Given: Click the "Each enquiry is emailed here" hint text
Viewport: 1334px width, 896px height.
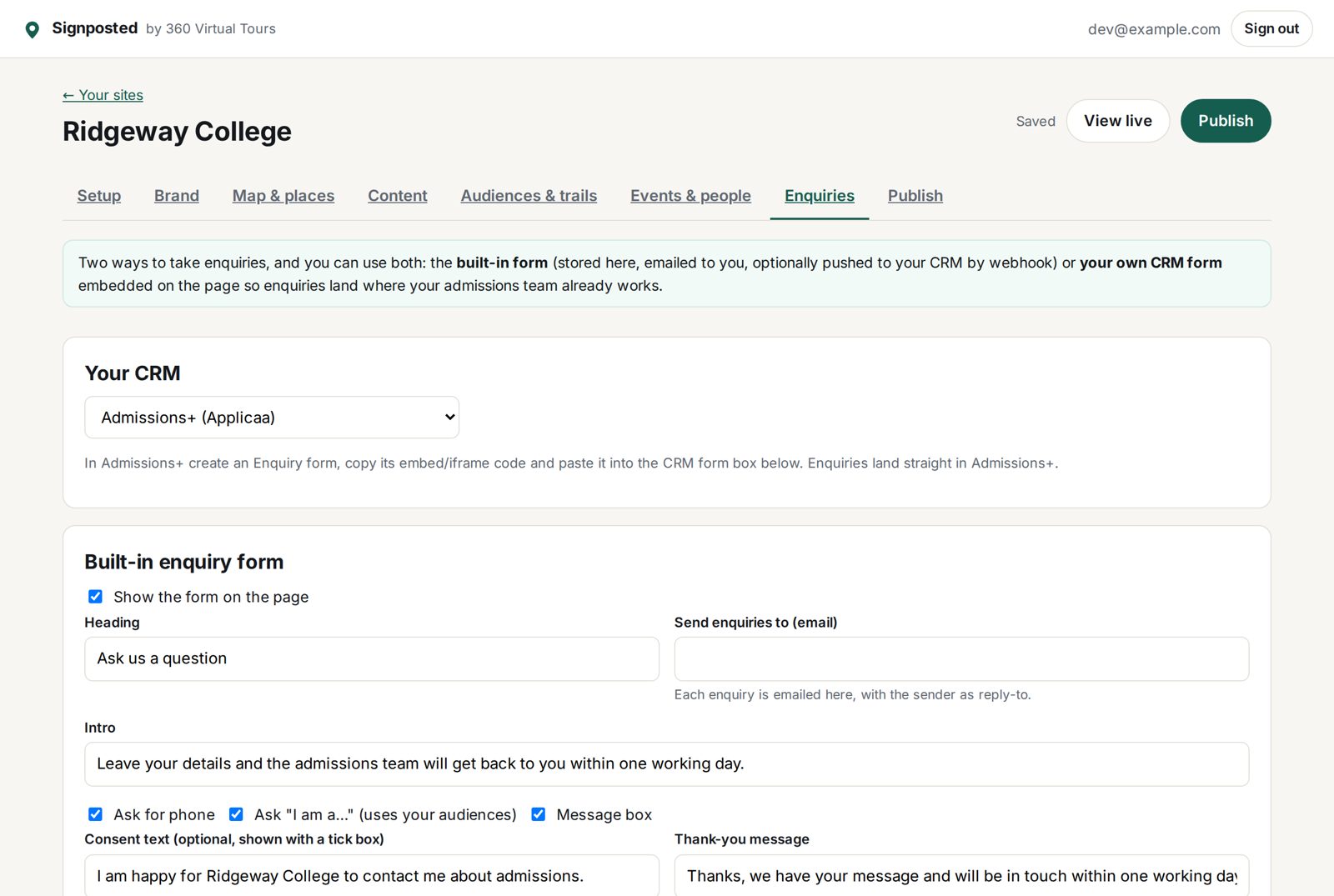Looking at the screenshot, I should (852, 695).
